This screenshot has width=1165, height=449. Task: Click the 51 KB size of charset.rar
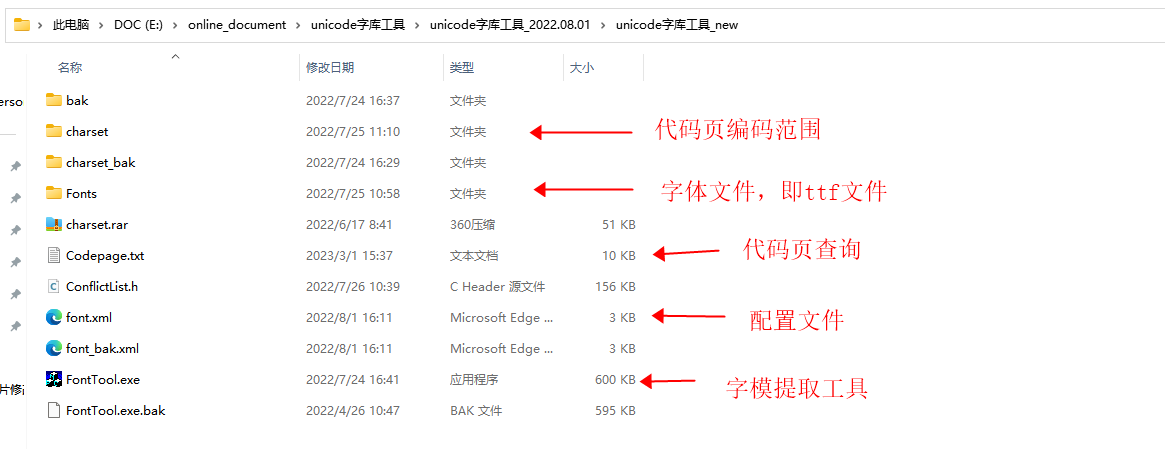pyautogui.click(x=619, y=224)
